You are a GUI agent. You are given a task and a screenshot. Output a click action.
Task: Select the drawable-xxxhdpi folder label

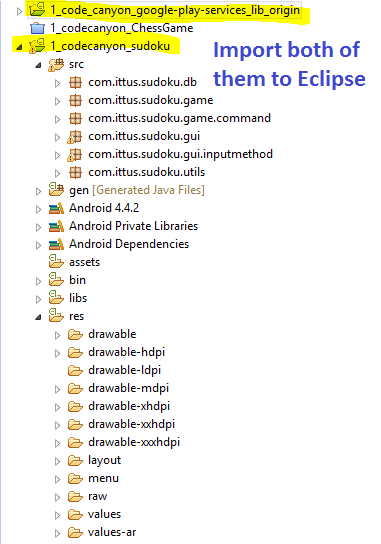pos(134,442)
